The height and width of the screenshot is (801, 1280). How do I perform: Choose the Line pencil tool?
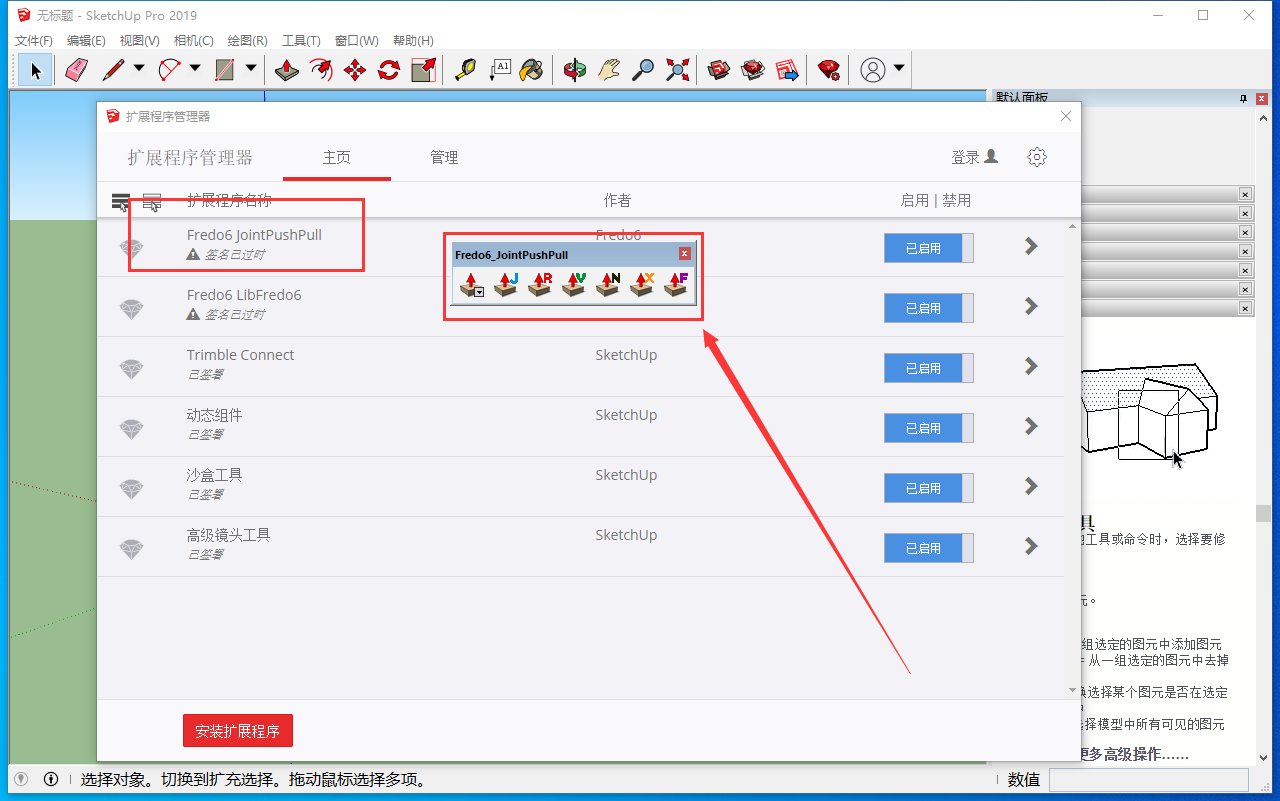coord(113,70)
